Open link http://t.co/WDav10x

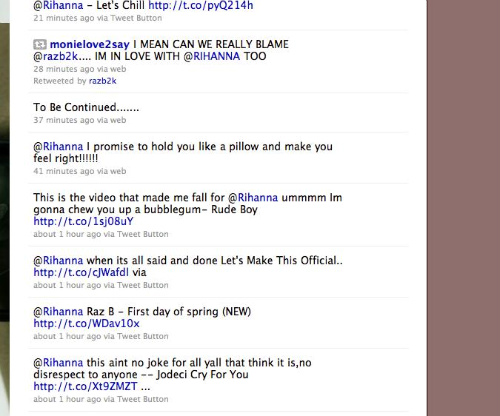point(86,324)
